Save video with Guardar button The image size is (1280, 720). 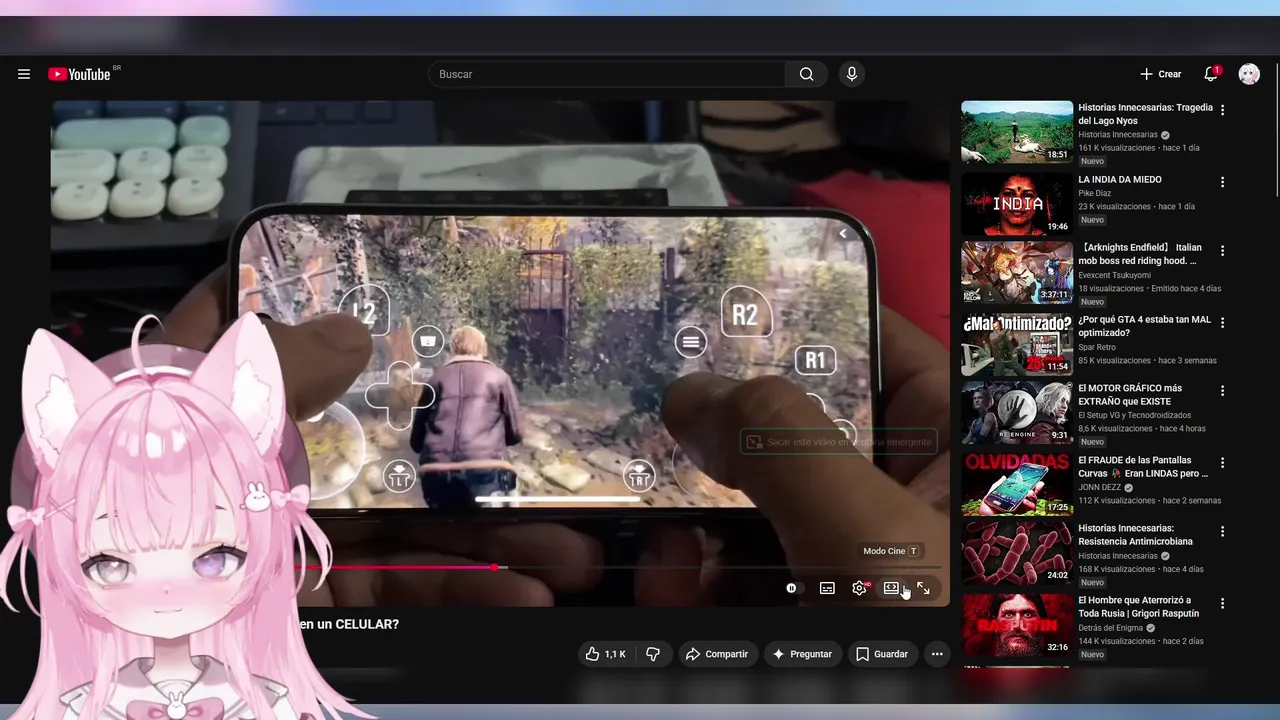(x=883, y=654)
